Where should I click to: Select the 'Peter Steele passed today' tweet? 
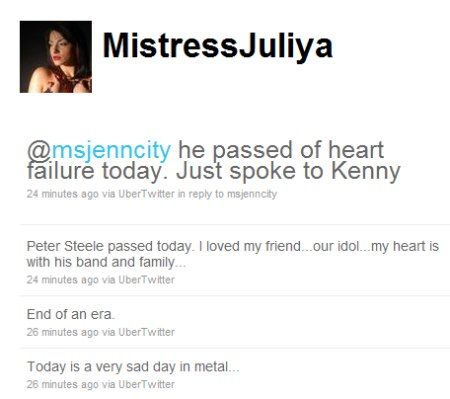click(x=233, y=254)
